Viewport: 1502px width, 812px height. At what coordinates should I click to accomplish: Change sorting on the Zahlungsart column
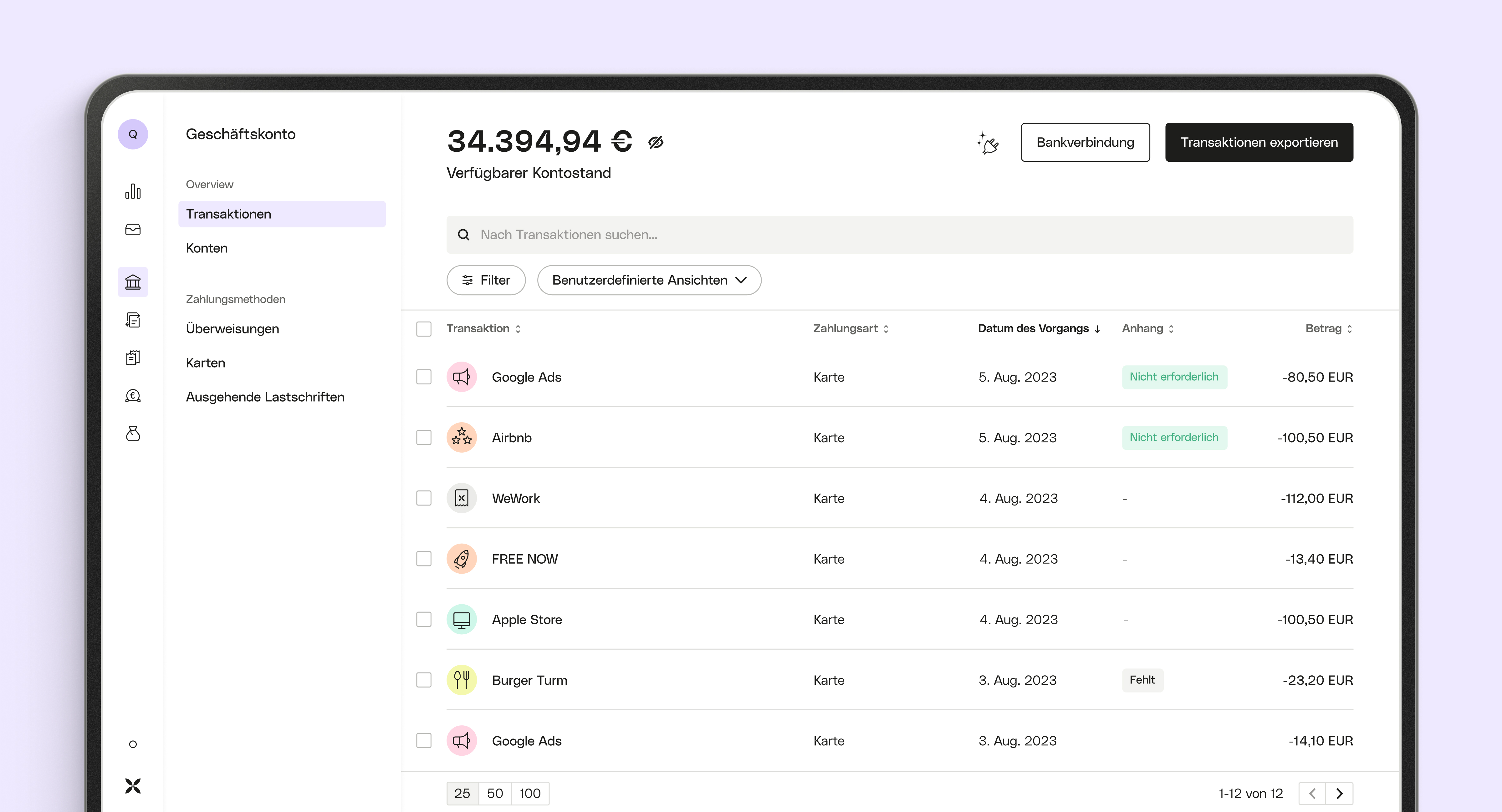point(887,328)
